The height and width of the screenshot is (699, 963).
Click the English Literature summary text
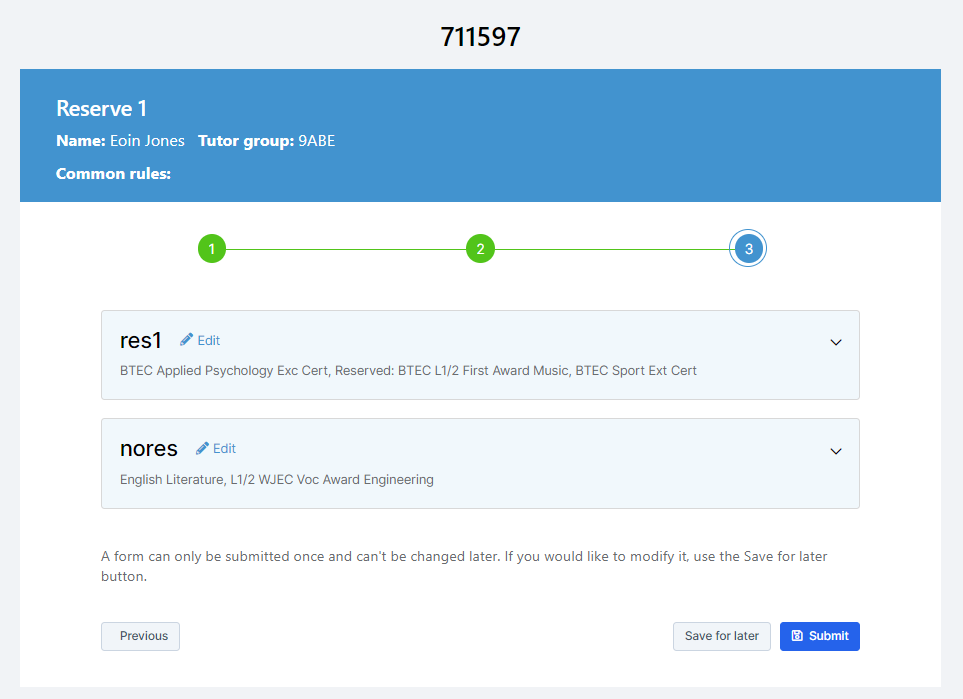click(277, 479)
